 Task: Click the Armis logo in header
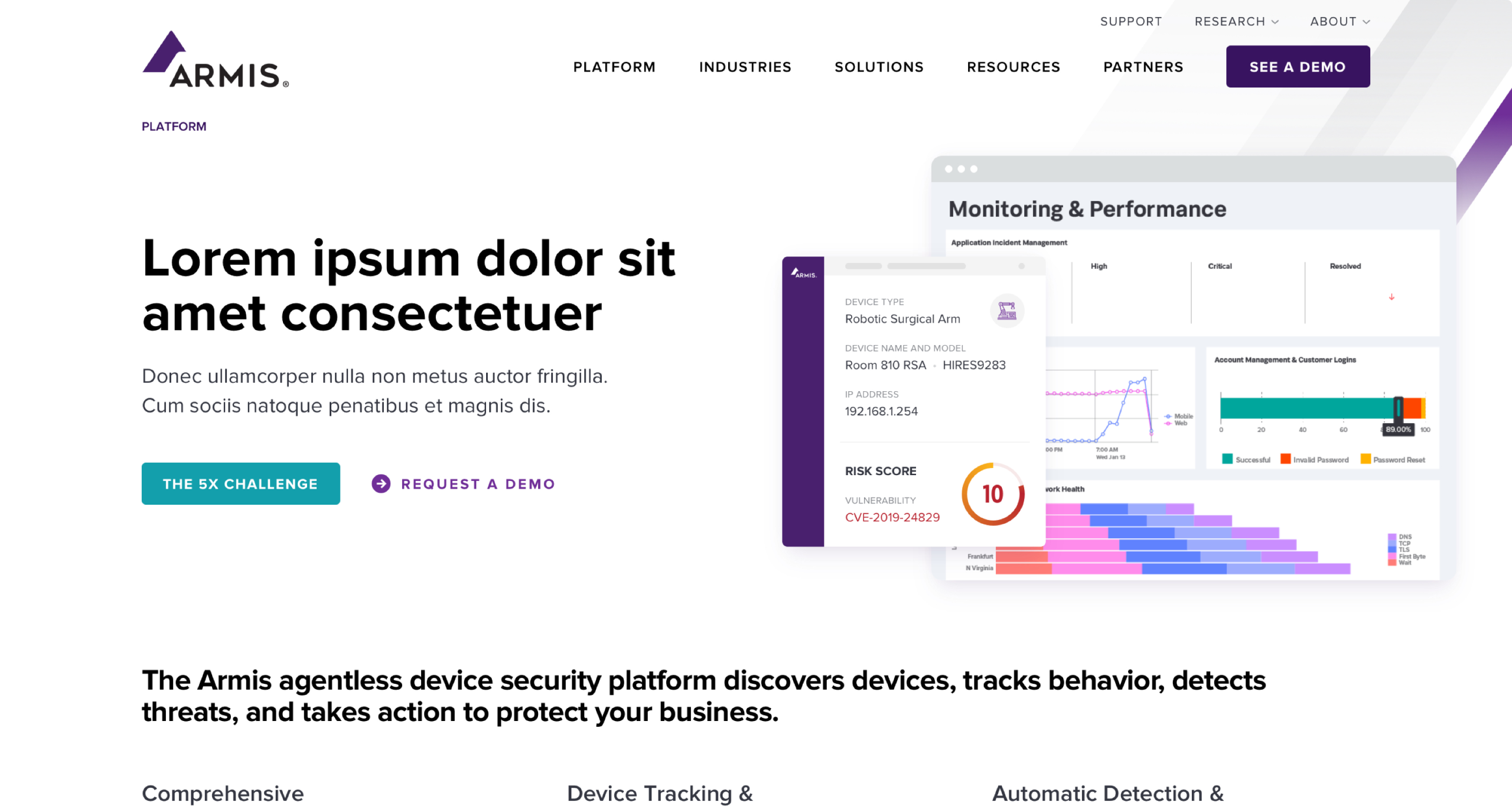216,60
